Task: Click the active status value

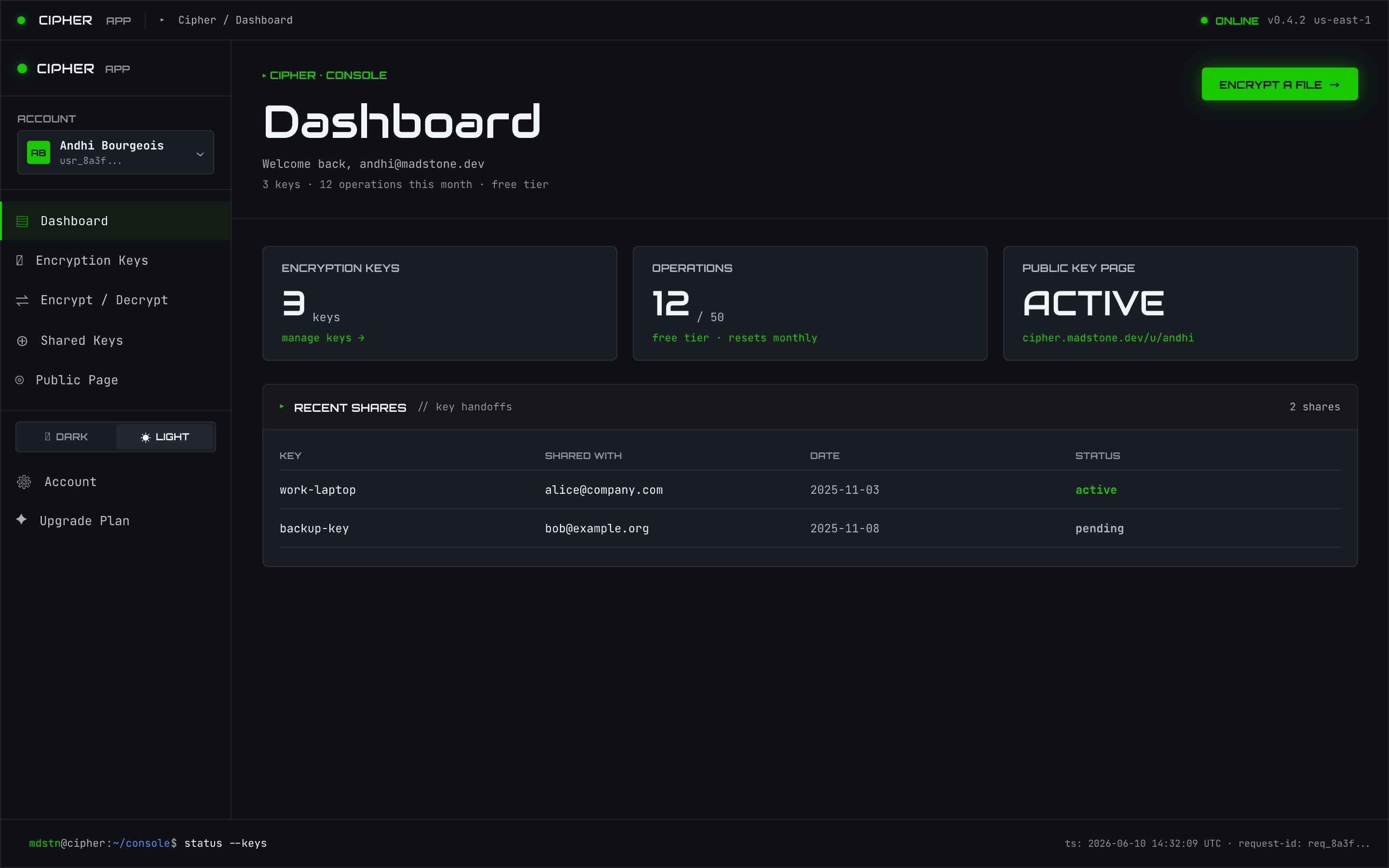Action: [1096, 489]
